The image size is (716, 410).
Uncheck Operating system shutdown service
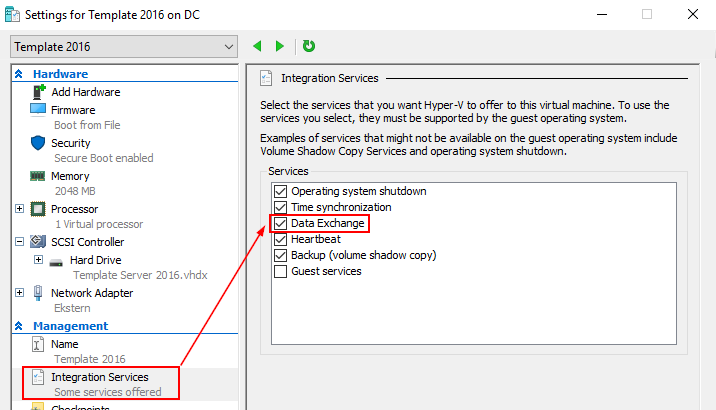(x=280, y=191)
